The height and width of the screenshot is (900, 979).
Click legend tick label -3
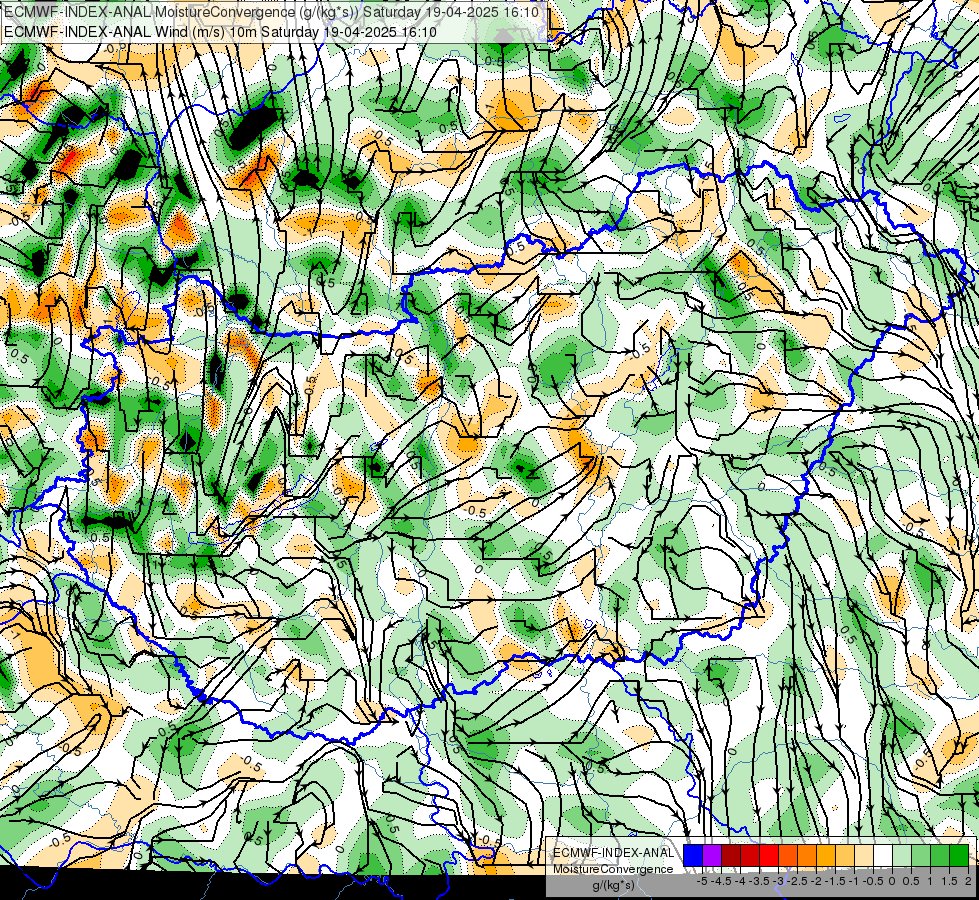pos(778,881)
